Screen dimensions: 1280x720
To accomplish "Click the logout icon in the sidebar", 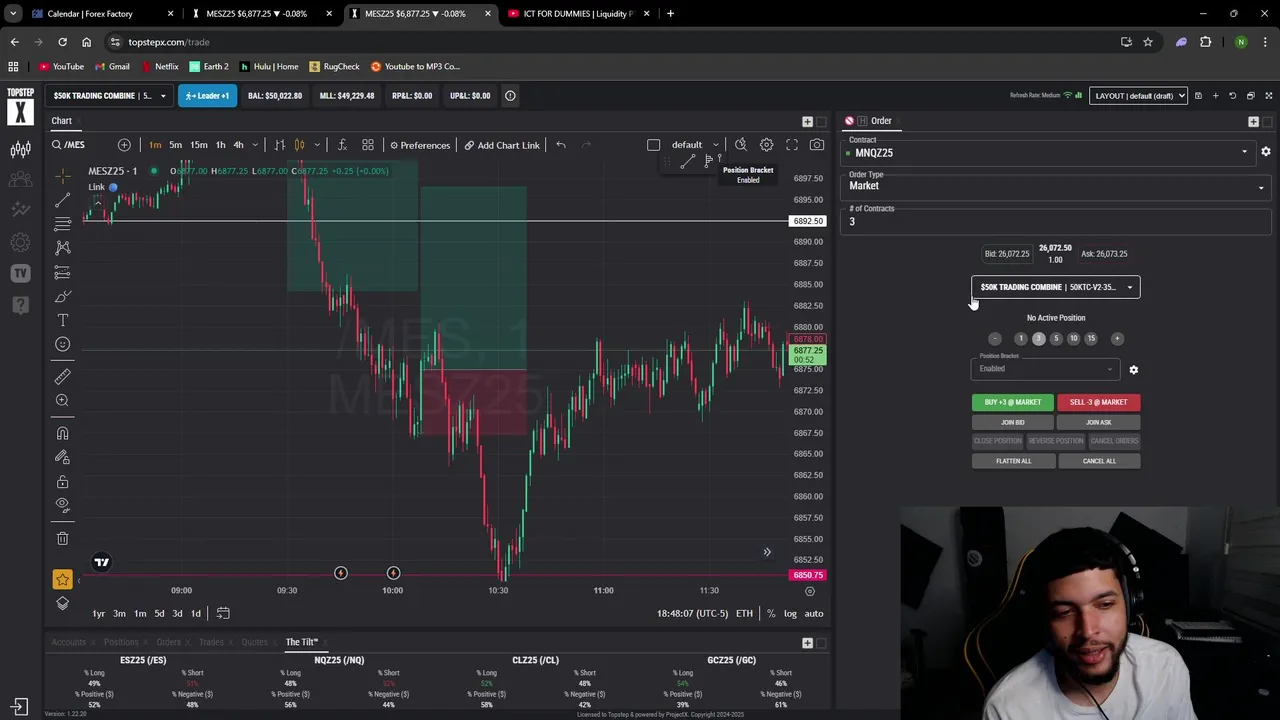I will (x=19, y=706).
